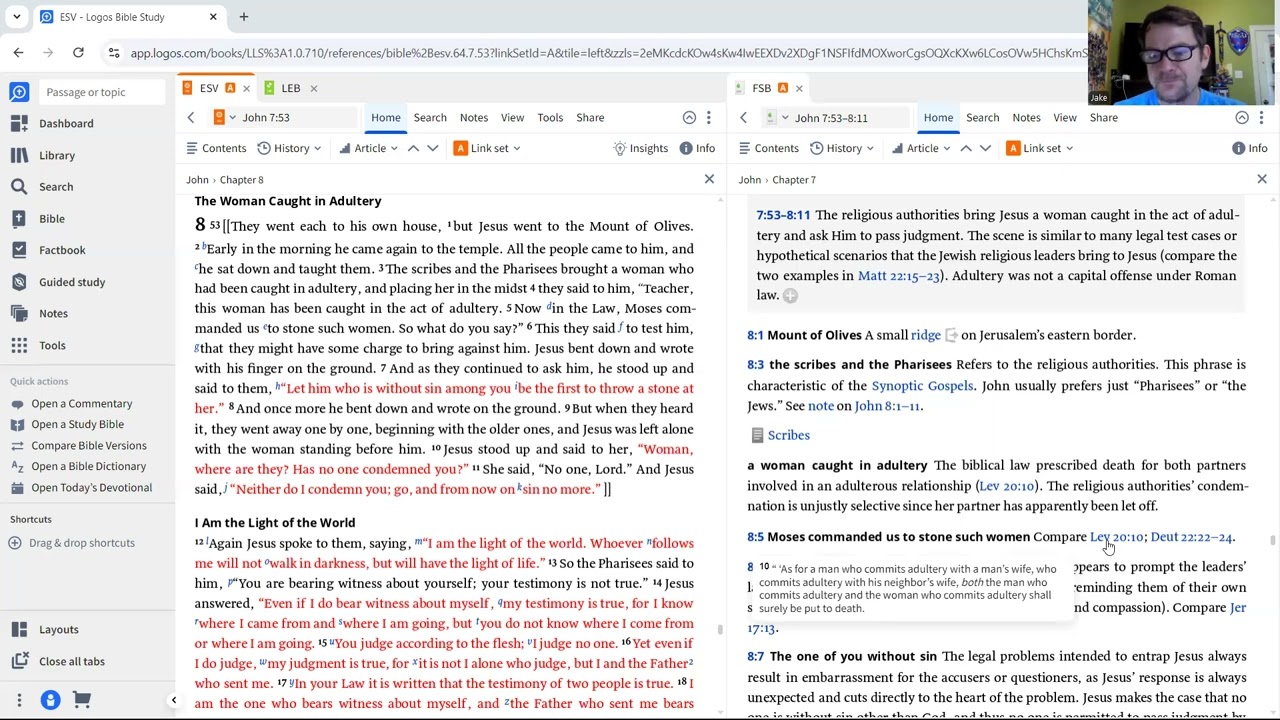
Task: Expand the History dropdown in FSB panel
Action: (842, 148)
